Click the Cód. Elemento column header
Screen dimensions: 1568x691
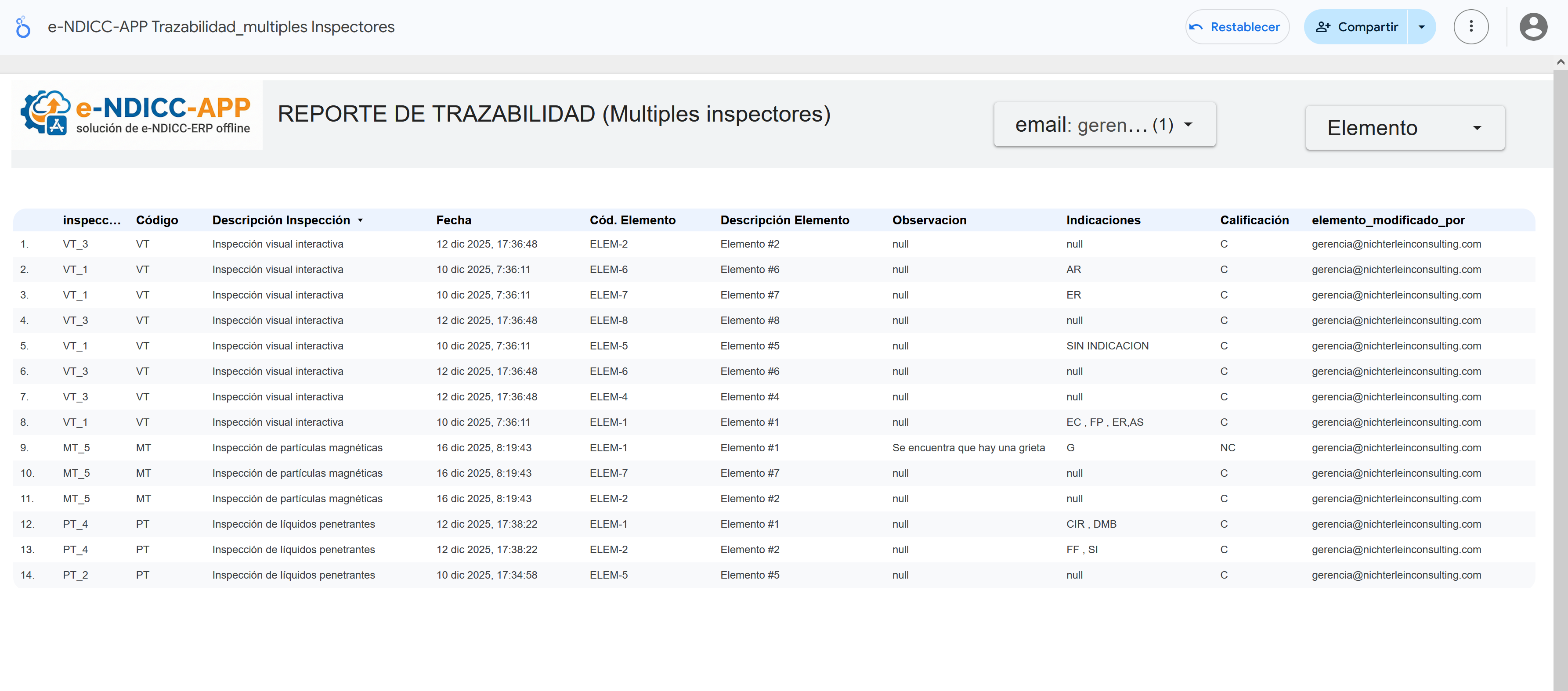click(x=632, y=220)
